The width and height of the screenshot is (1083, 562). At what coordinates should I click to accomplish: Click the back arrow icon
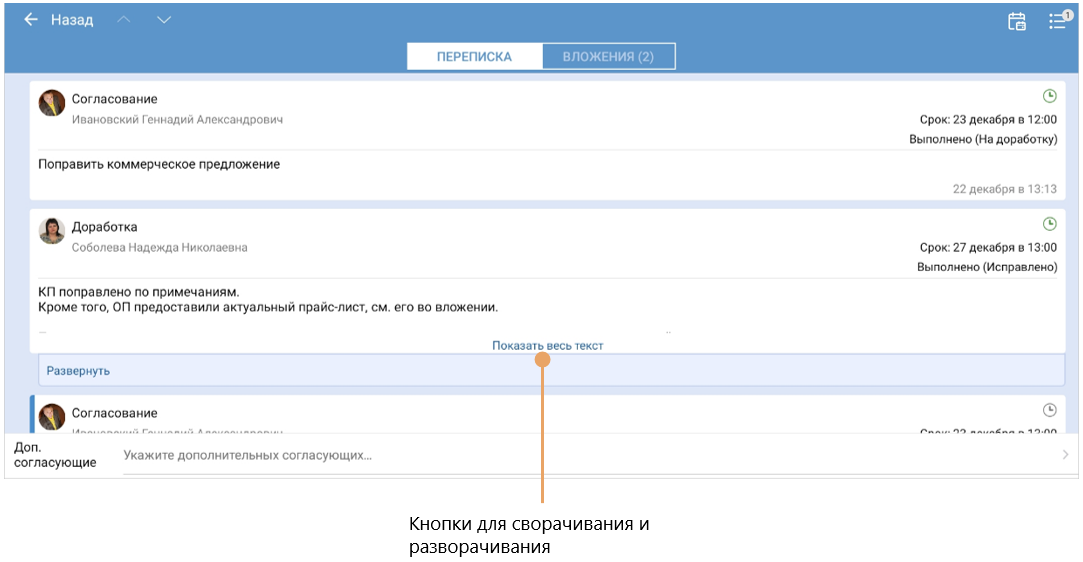[31, 20]
